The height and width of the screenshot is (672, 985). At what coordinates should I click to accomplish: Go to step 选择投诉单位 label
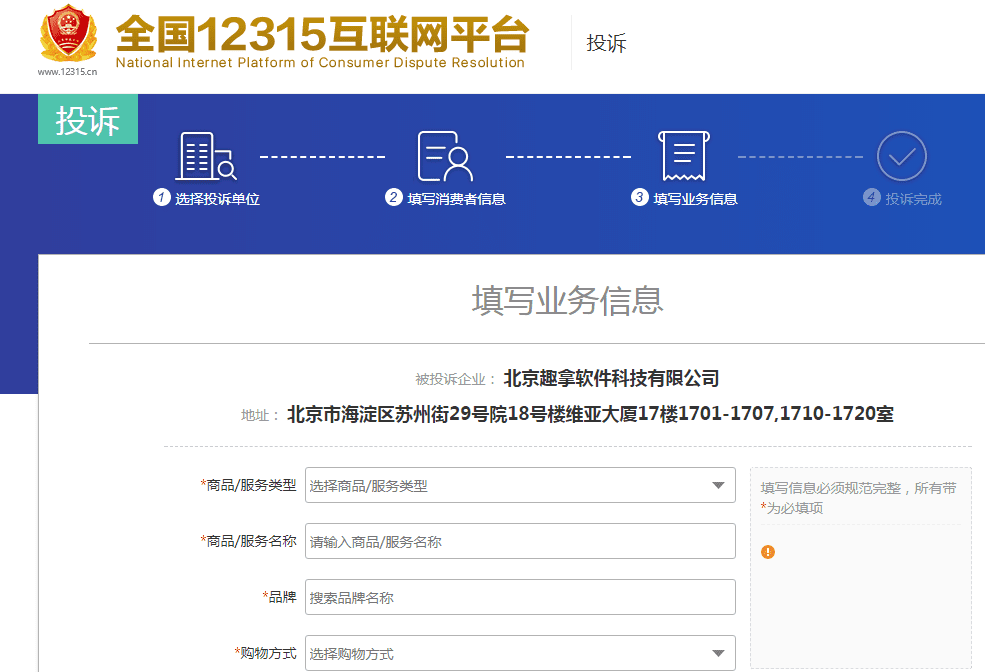pos(217,199)
